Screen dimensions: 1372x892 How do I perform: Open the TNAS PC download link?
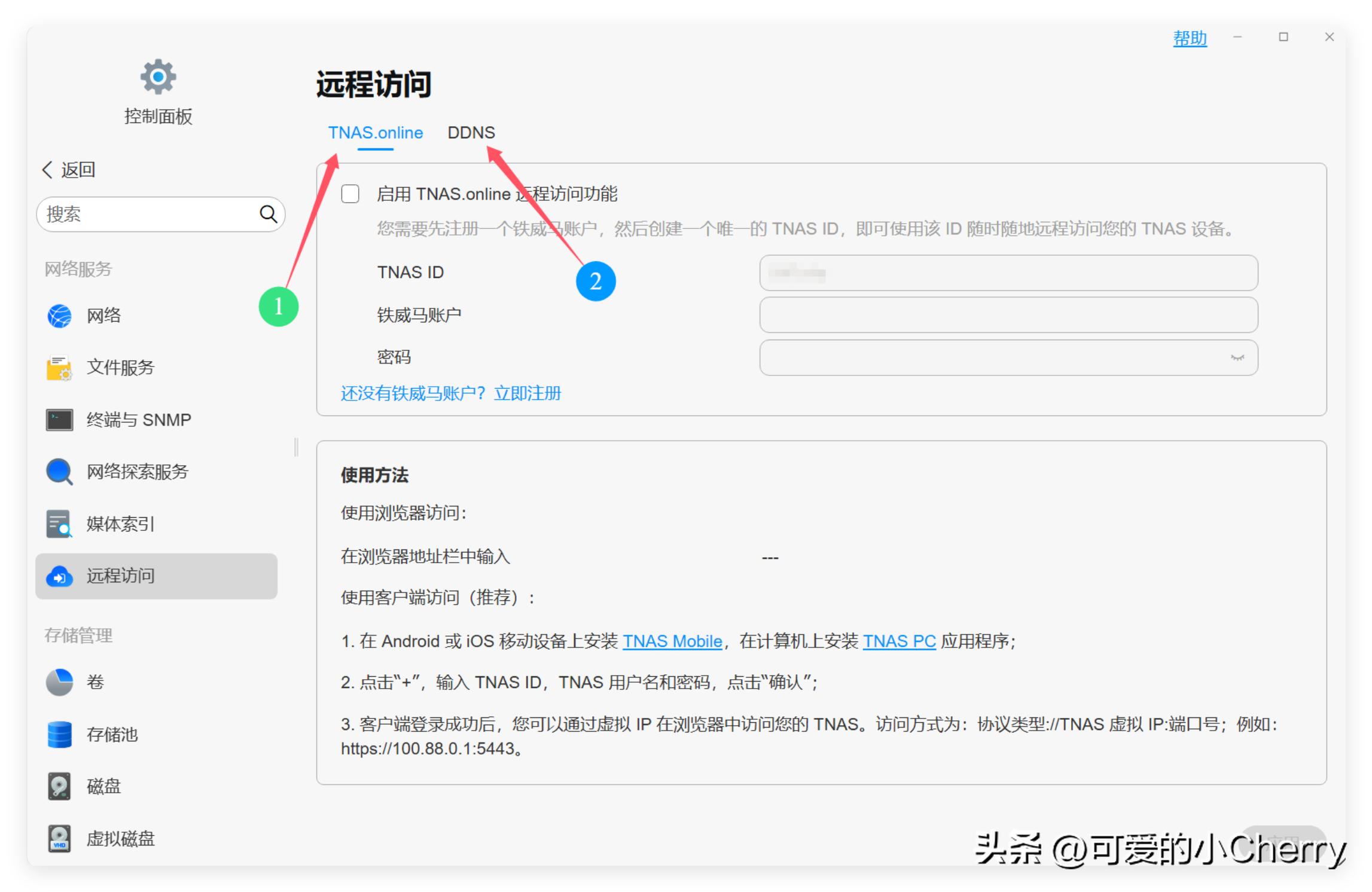pyautogui.click(x=899, y=641)
